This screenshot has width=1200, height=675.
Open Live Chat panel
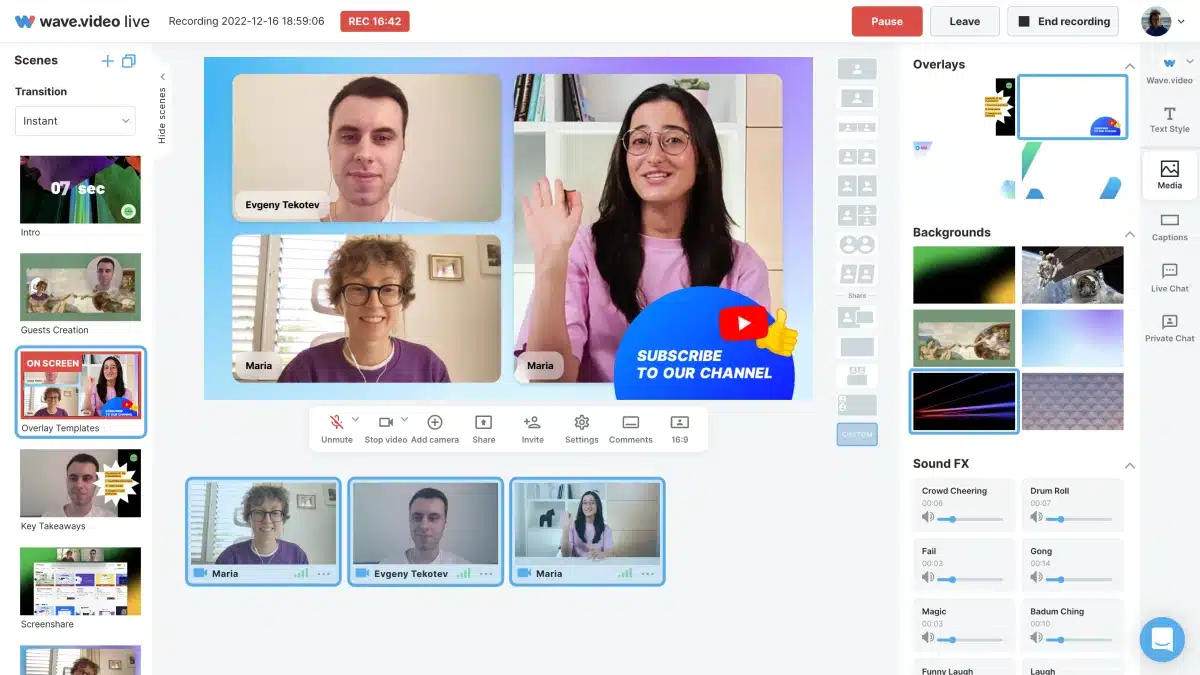click(1169, 278)
